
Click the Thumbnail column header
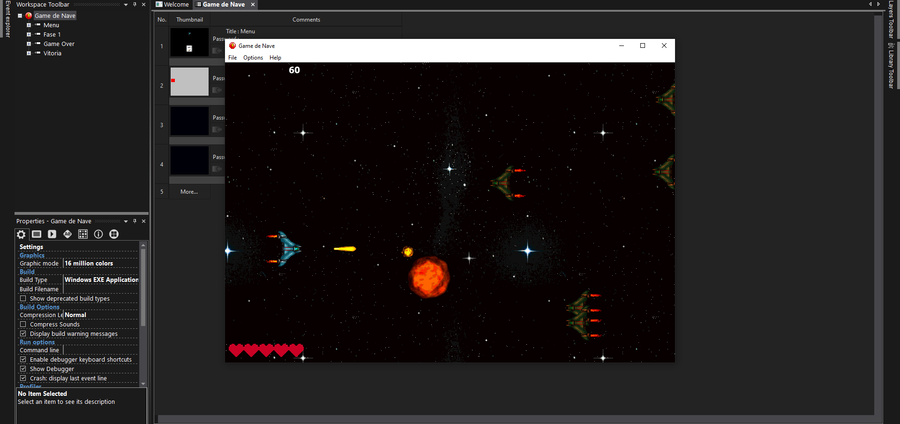click(x=189, y=20)
